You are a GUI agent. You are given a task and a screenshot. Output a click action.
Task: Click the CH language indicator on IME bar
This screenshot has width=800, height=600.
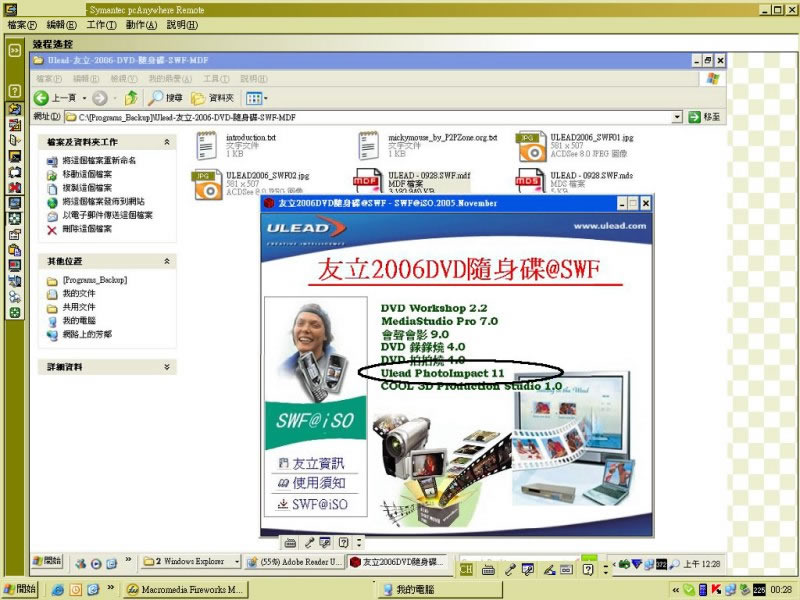pyautogui.click(x=466, y=569)
